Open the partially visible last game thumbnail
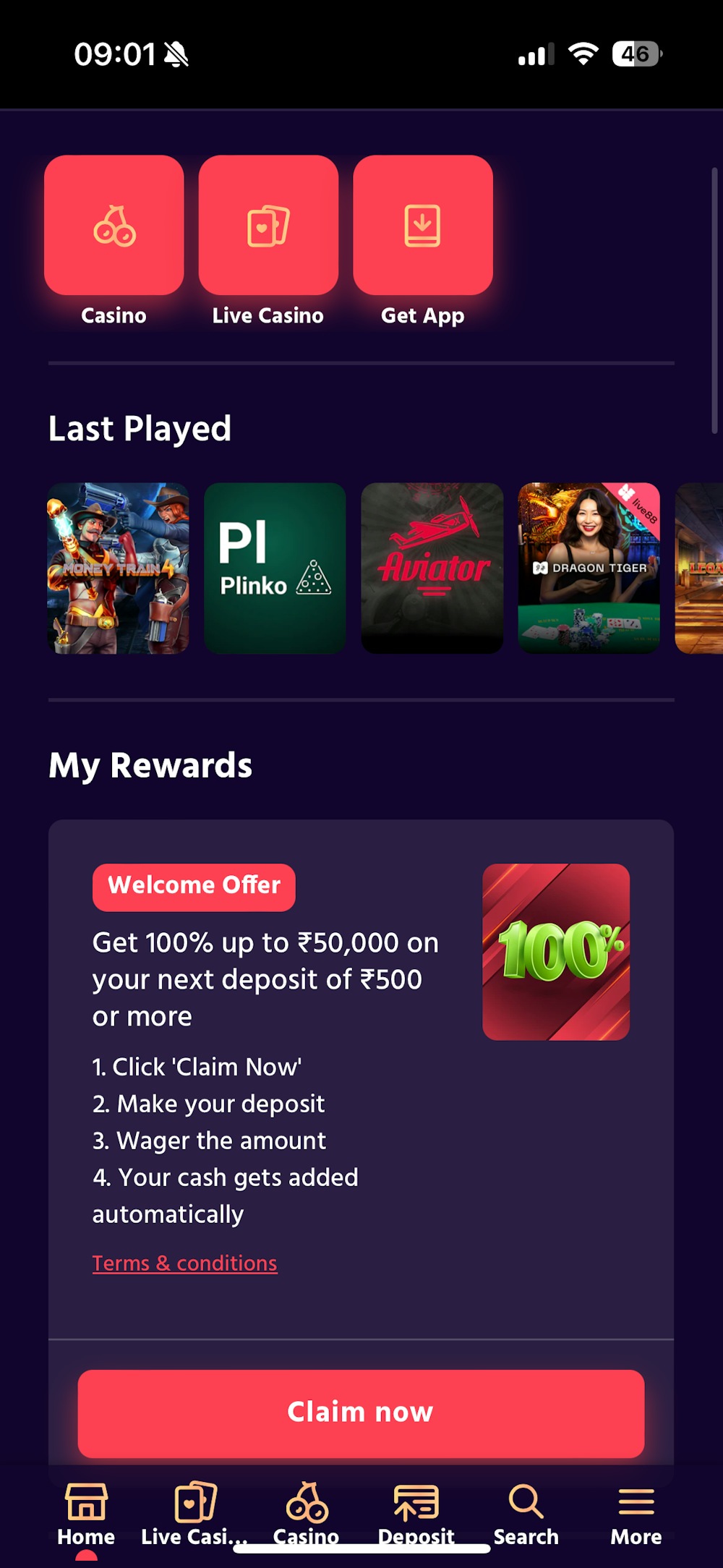The height and width of the screenshot is (1568, 723). pyautogui.click(x=699, y=568)
